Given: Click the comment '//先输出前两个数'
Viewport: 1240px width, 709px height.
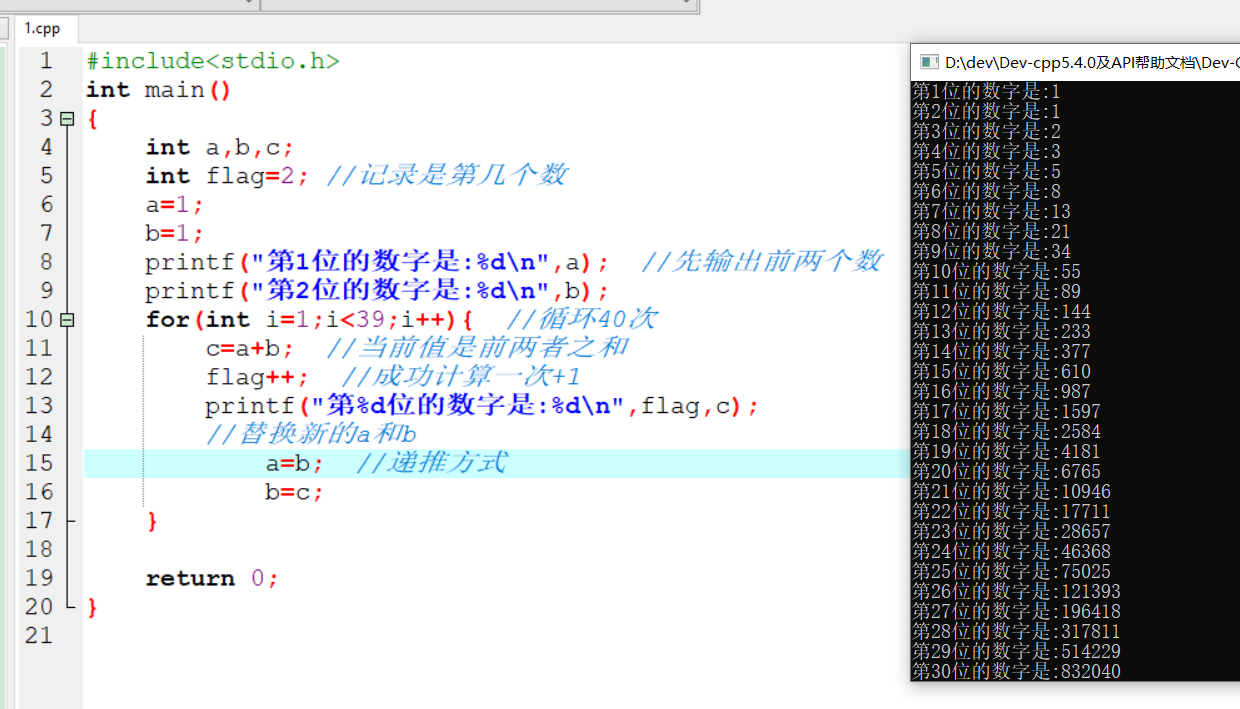Looking at the screenshot, I should 762,262.
